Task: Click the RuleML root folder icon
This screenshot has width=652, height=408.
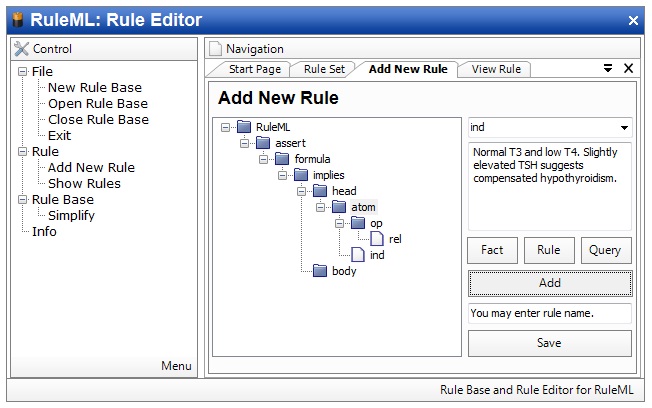Action: click(244, 127)
